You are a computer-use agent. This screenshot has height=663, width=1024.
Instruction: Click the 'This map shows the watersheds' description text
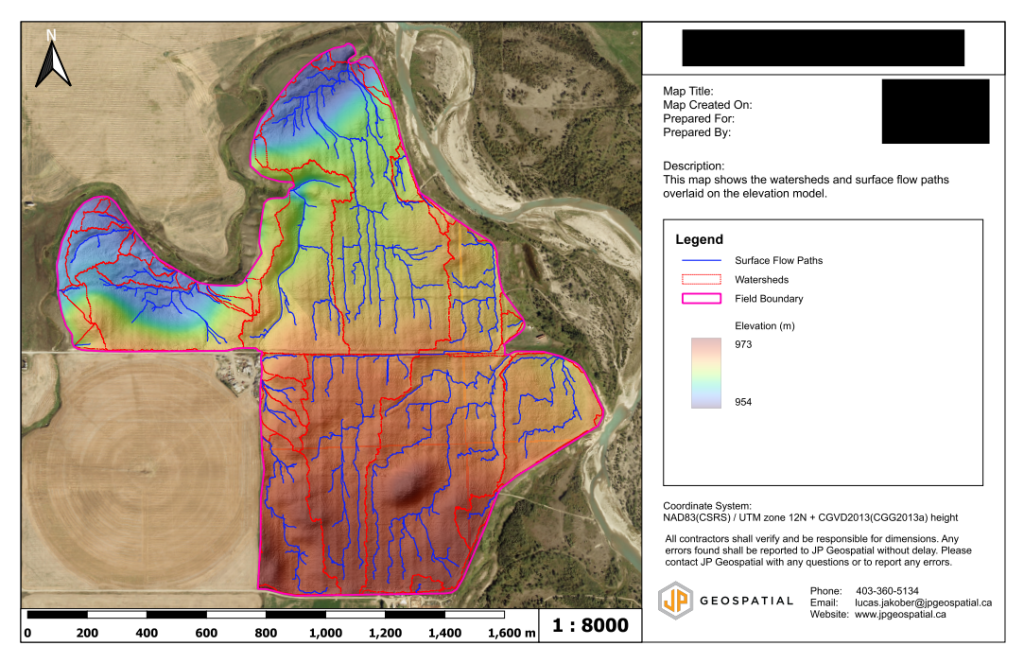click(x=806, y=187)
